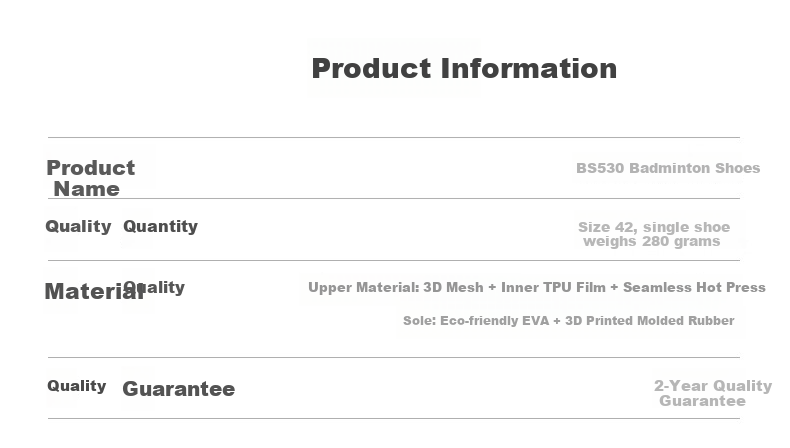790x448 pixels.
Task: Click the Product Information heading
Action: (x=464, y=69)
